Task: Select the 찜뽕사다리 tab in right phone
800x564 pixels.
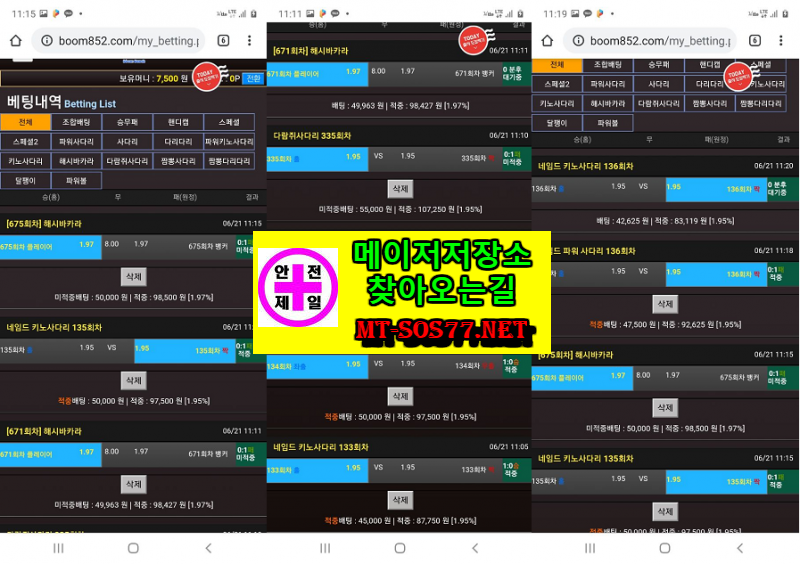Action: tap(710, 103)
